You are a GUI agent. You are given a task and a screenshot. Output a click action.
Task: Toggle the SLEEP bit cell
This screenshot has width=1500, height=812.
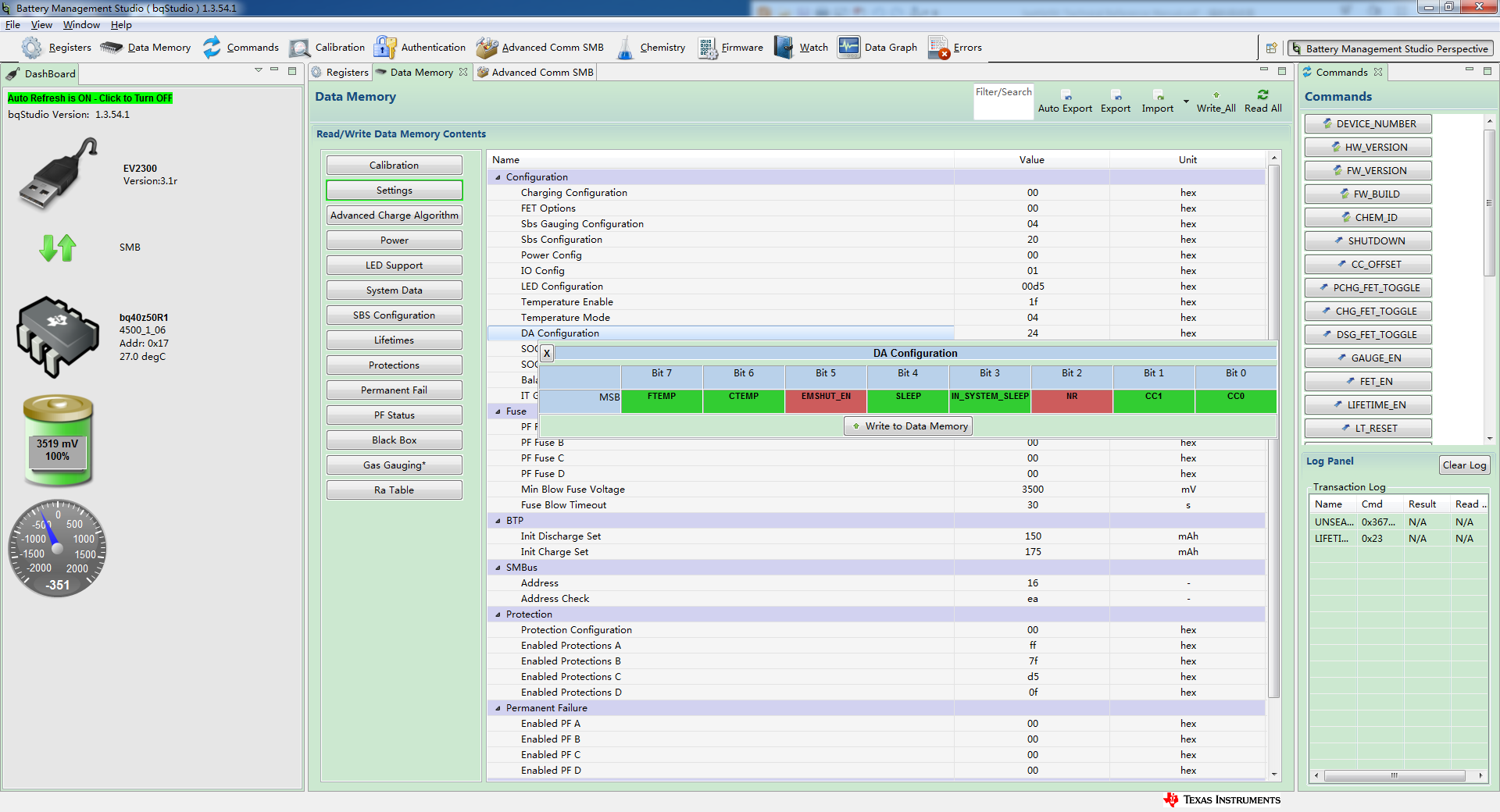click(908, 401)
